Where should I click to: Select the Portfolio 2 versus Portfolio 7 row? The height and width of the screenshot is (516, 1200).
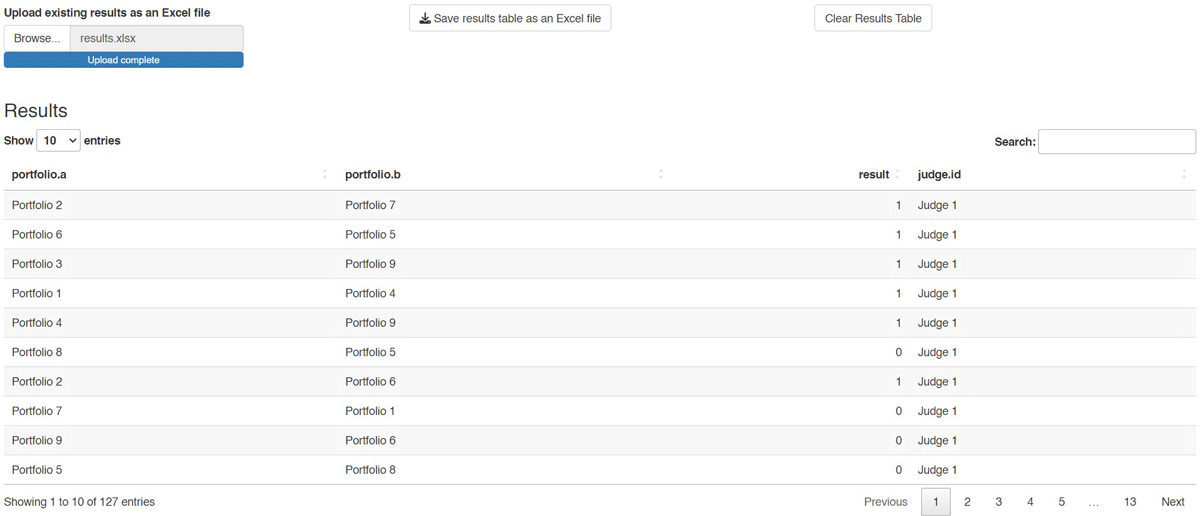click(600, 205)
